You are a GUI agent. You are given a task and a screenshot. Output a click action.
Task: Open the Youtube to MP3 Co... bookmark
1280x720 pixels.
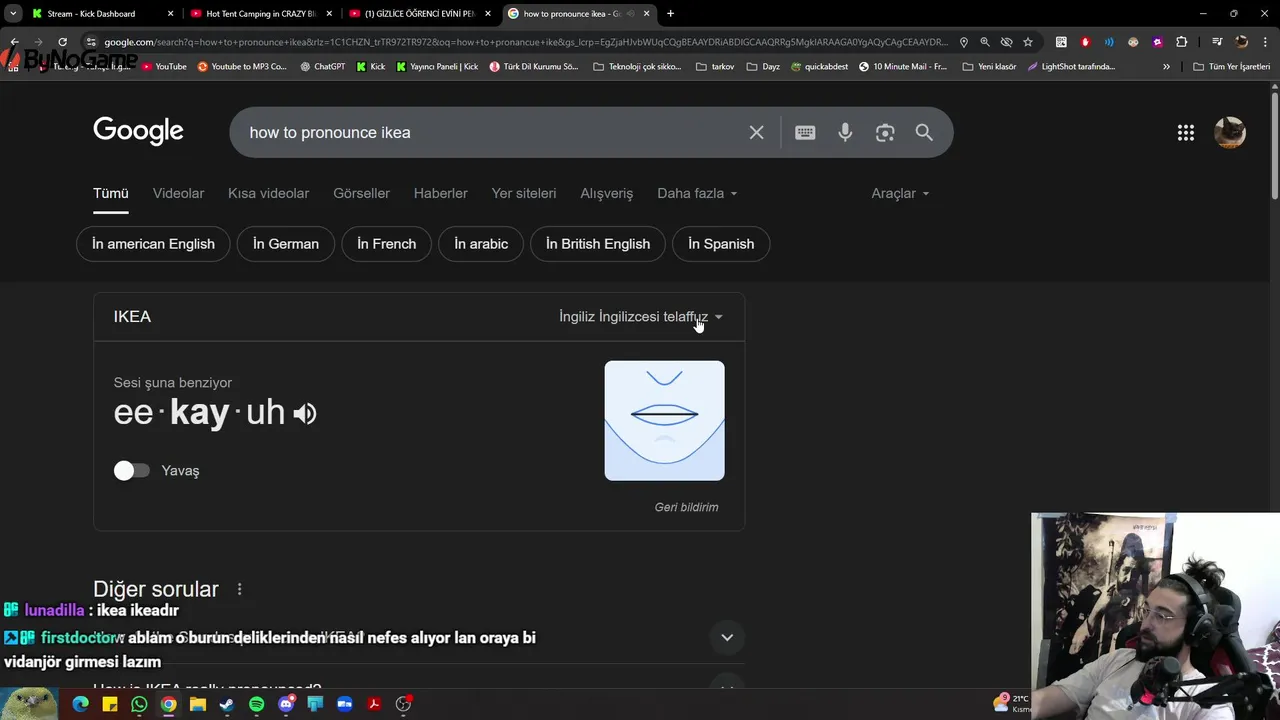(x=242, y=66)
